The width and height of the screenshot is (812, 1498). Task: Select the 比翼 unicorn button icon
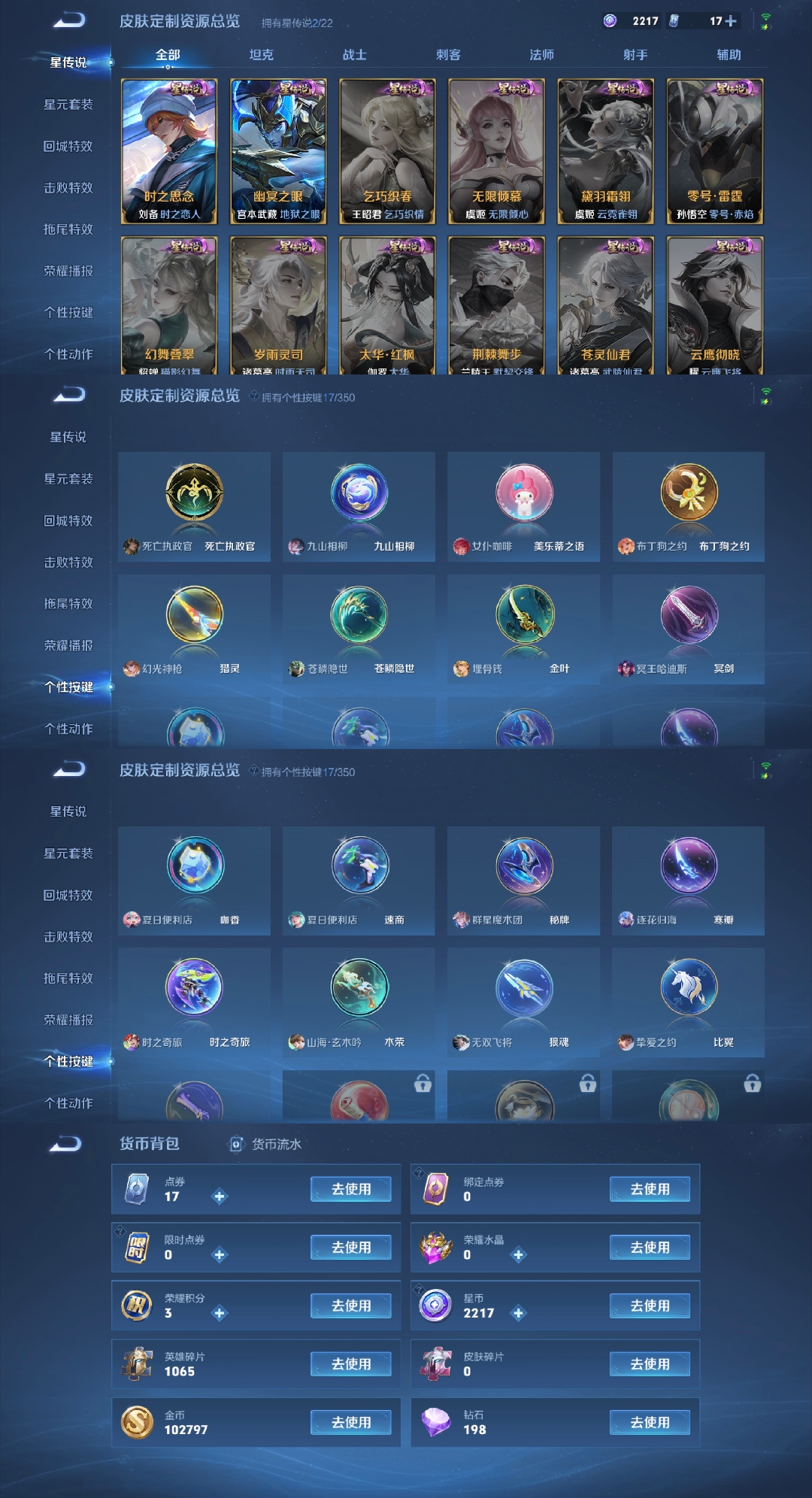pyautogui.click(x=689, y=987)
